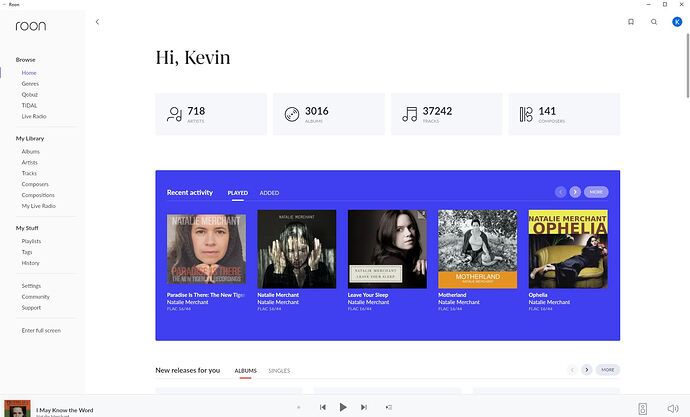Viewport: 690px width, 417px height.
Task: Open Settings in the sidebar
Action: click(x=31, y=286)
